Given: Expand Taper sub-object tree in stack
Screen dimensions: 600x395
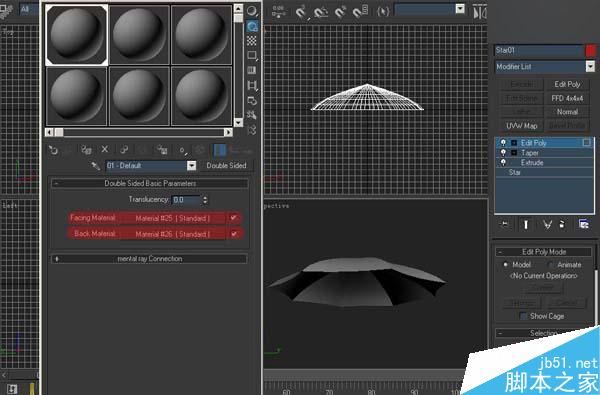Looking at the screenshot, I should point(514,153).
